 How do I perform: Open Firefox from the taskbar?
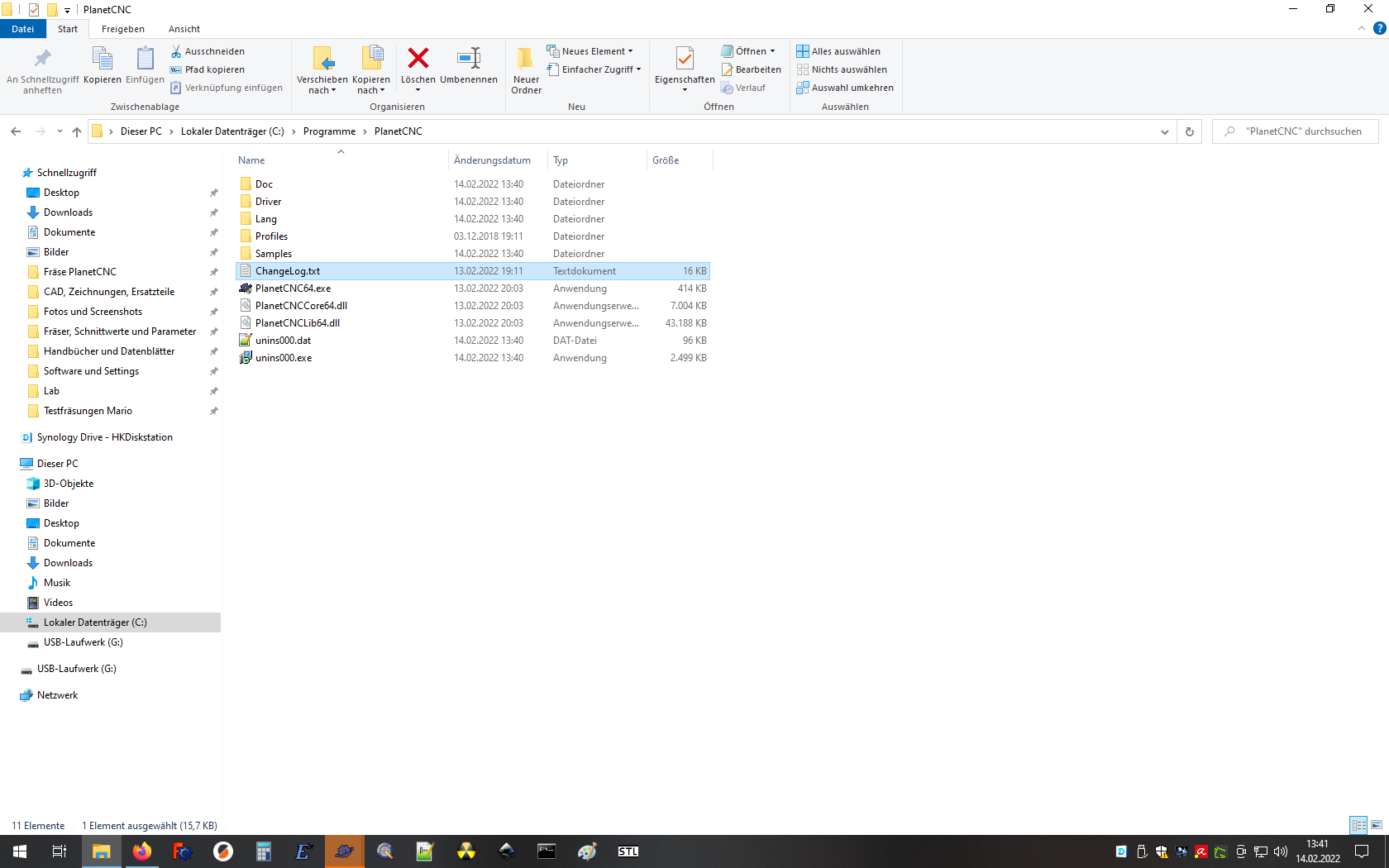point(142,851)
